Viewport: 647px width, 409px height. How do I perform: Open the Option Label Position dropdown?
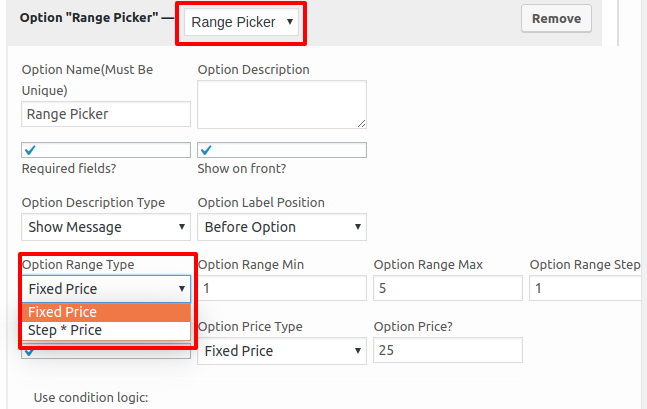tap(282, 227)
